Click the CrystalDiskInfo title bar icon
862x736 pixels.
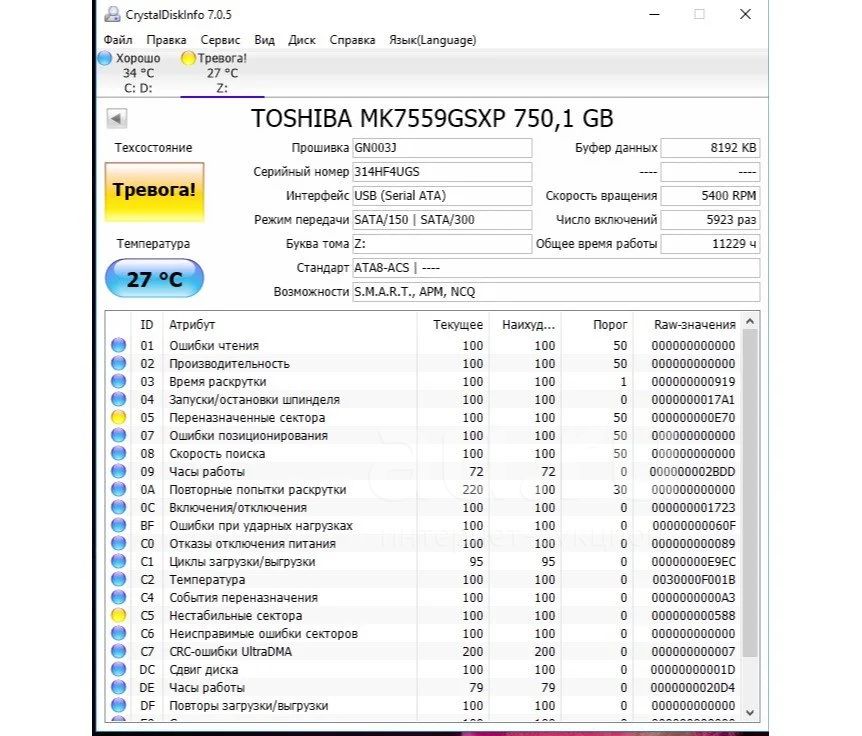[x=112, y=14]
